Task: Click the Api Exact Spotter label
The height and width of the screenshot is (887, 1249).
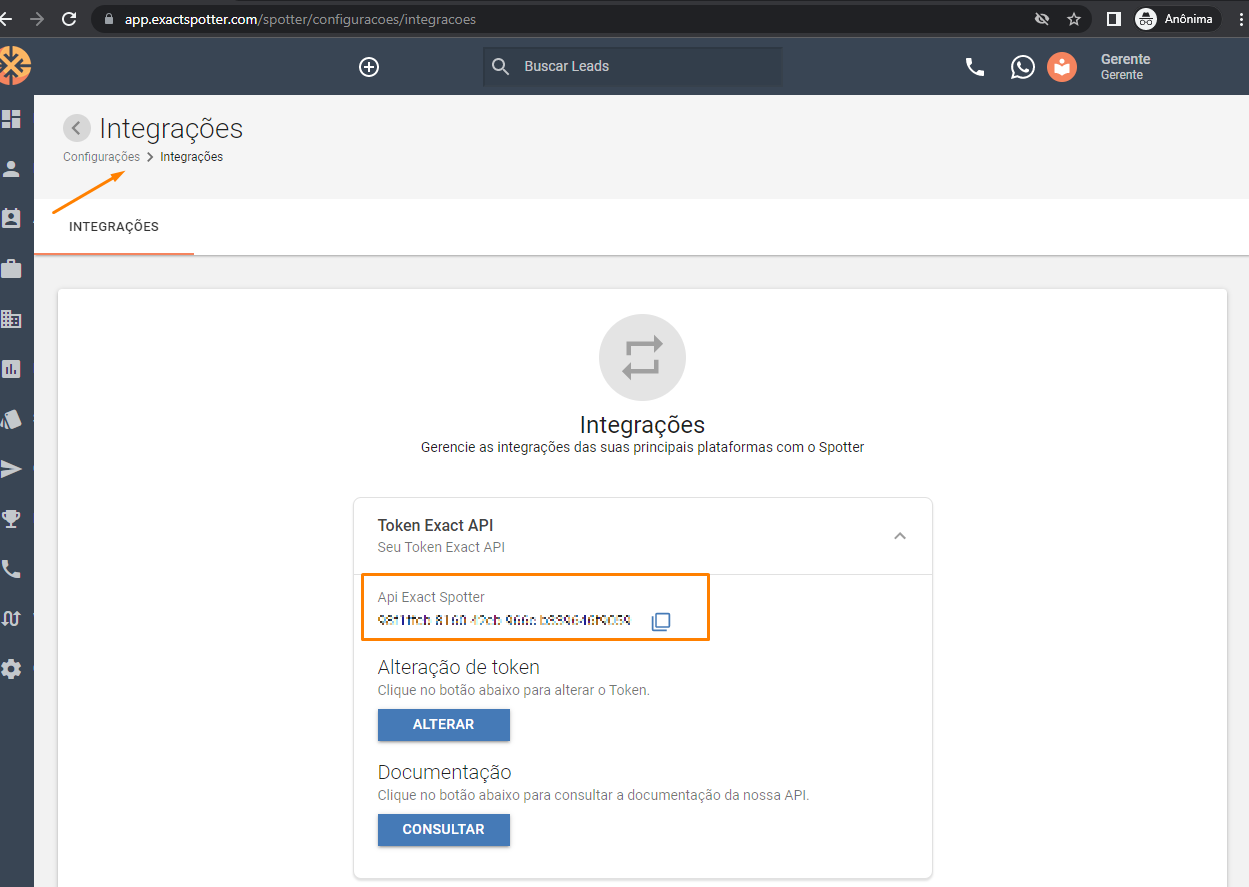Action: tap(431, 597)
